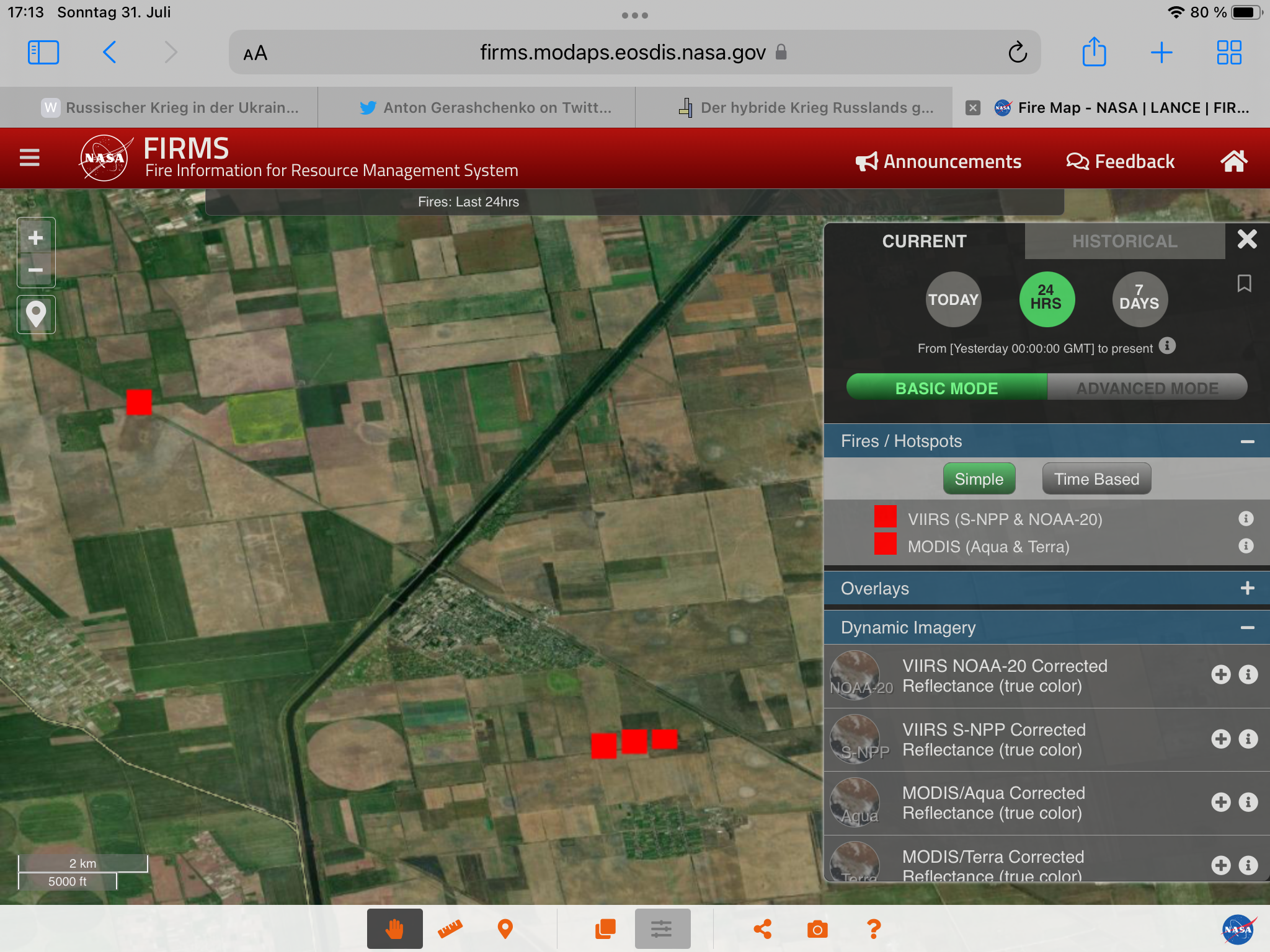Show info for MODIS fire layer
The height and width of the screenshot is (952, 1270).
coord(1246,545)
